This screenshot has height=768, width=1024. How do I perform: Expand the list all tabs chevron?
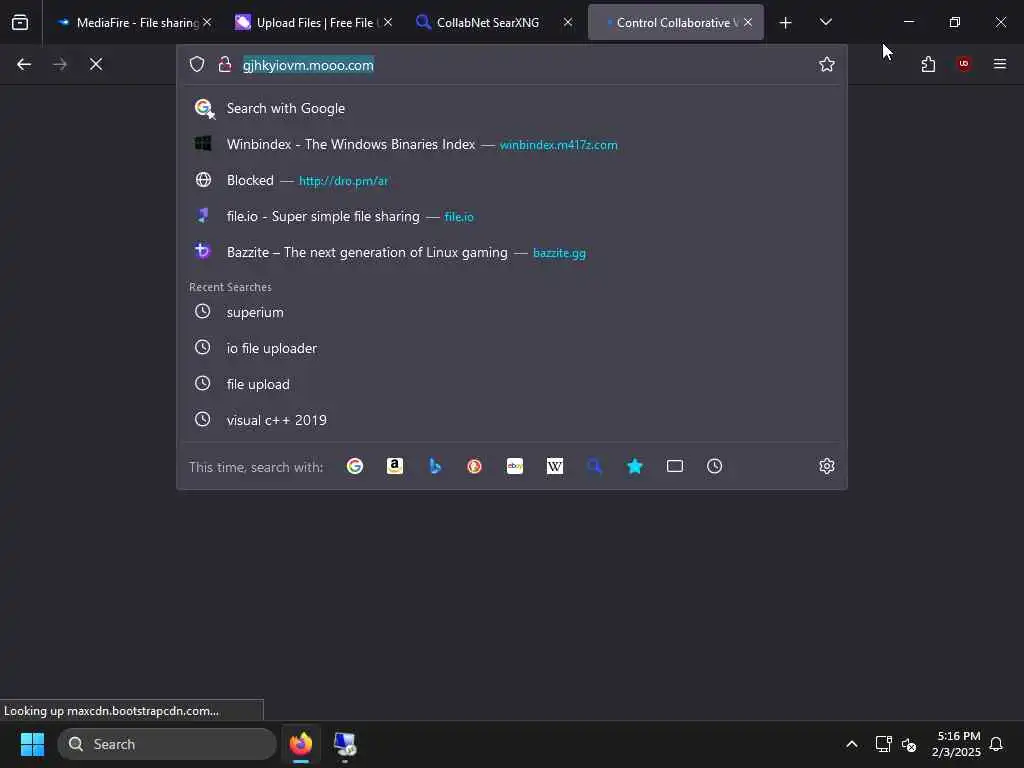pos(825,22)
